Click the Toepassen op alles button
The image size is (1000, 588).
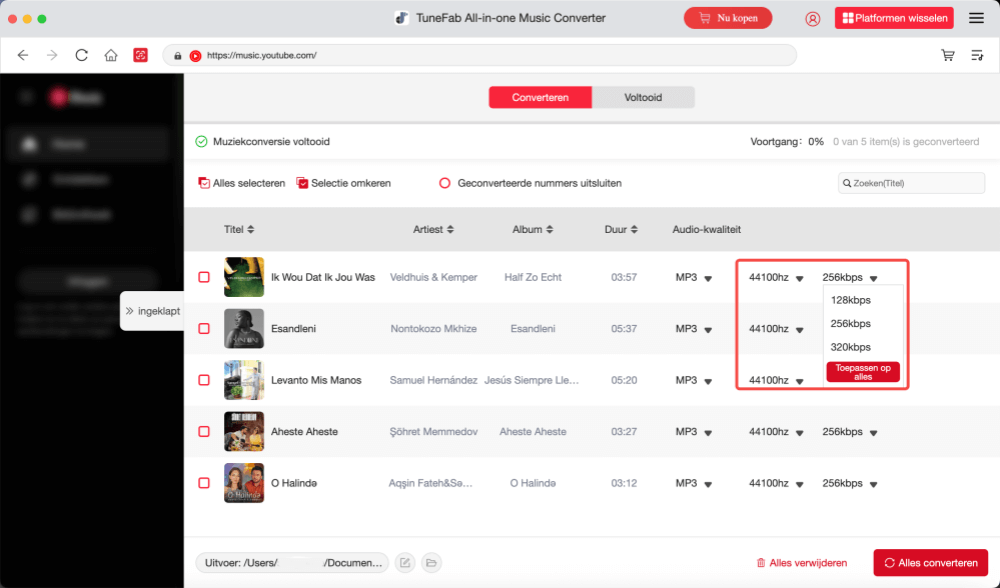[862, 371]
